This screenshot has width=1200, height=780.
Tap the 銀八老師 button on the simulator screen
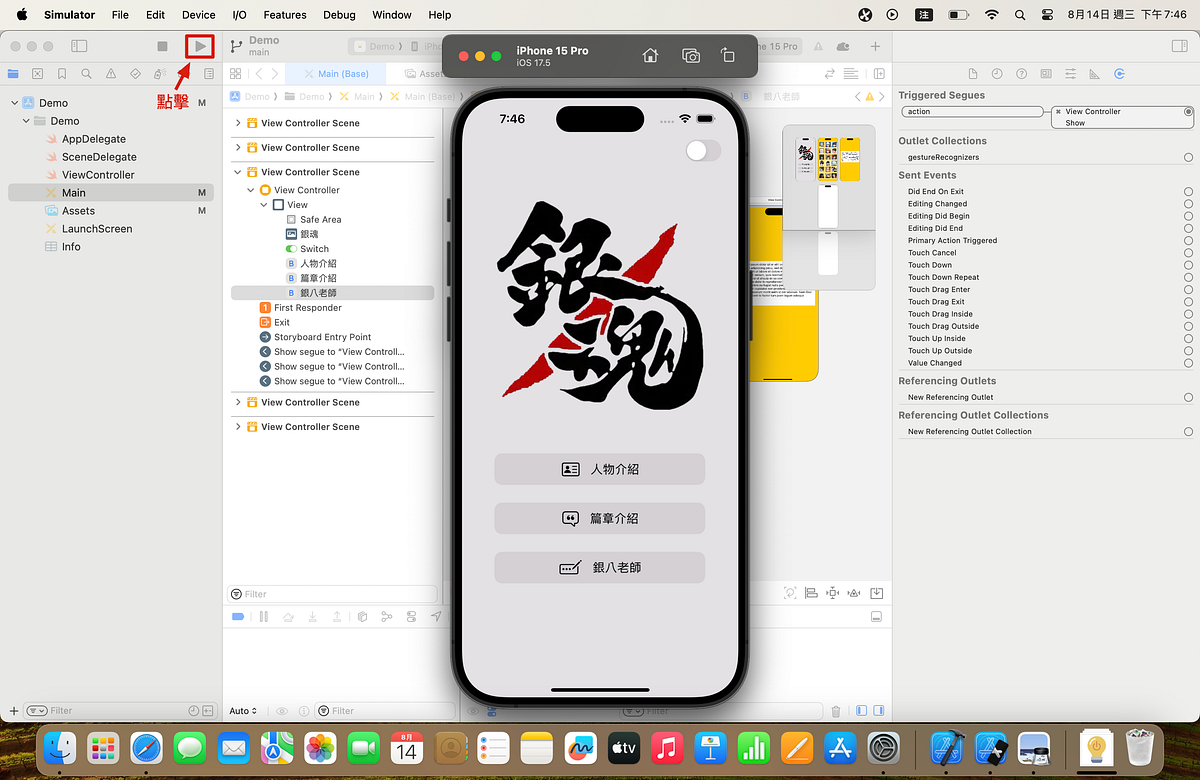point(599,567)
